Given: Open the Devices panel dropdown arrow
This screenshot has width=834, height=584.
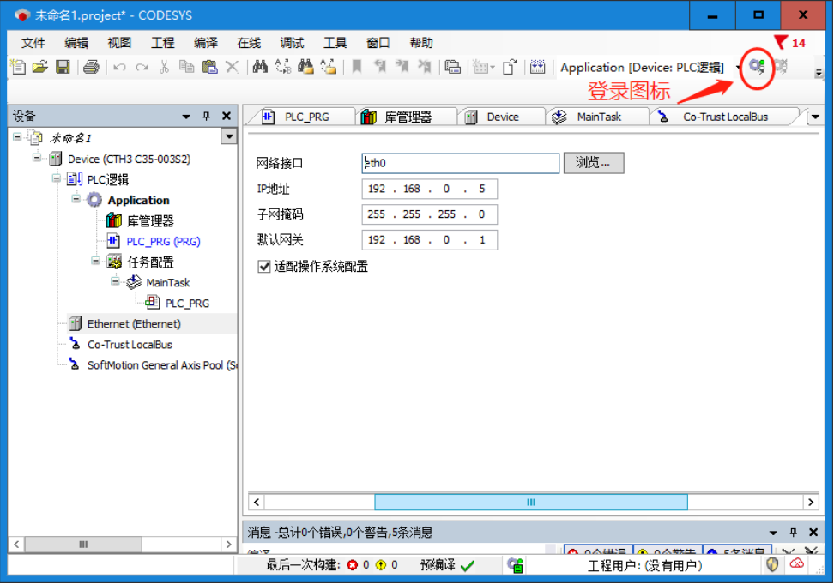Looking at the screenshot, I should (186, 116).
